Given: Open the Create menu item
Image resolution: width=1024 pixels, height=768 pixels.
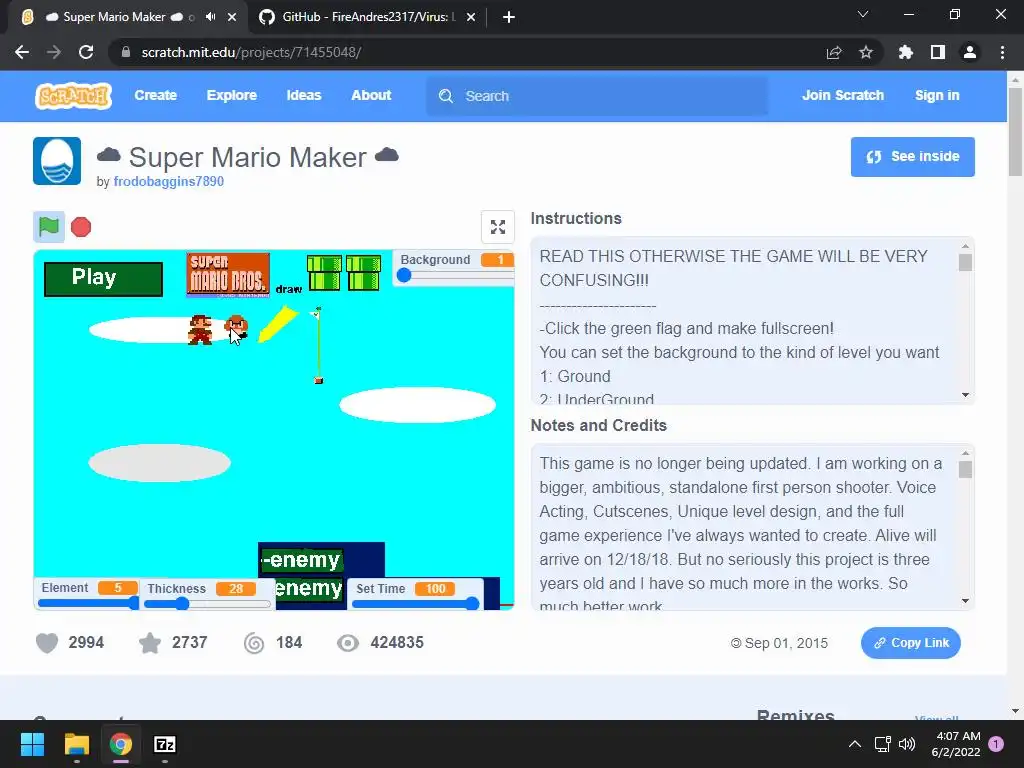Looking at the screenshot, I should (x=155, y=95).
